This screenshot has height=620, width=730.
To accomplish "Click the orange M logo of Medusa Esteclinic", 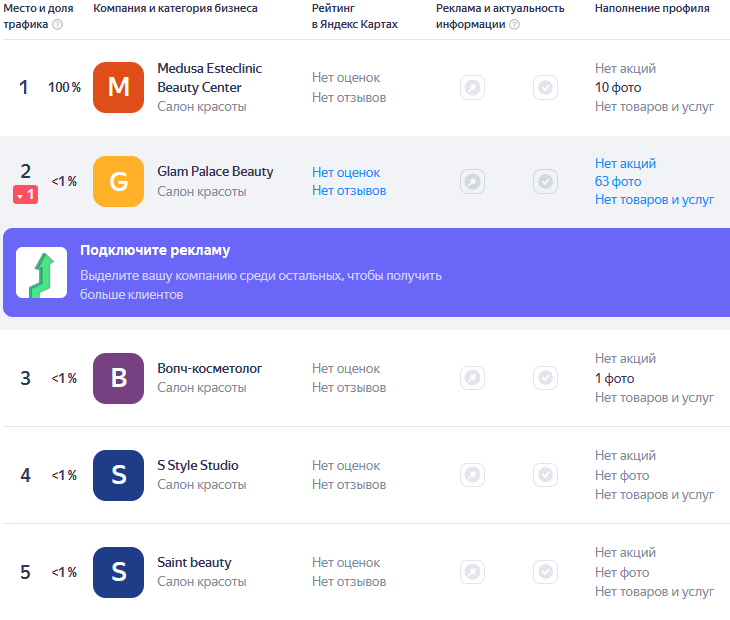I will (x=118, y=88).
